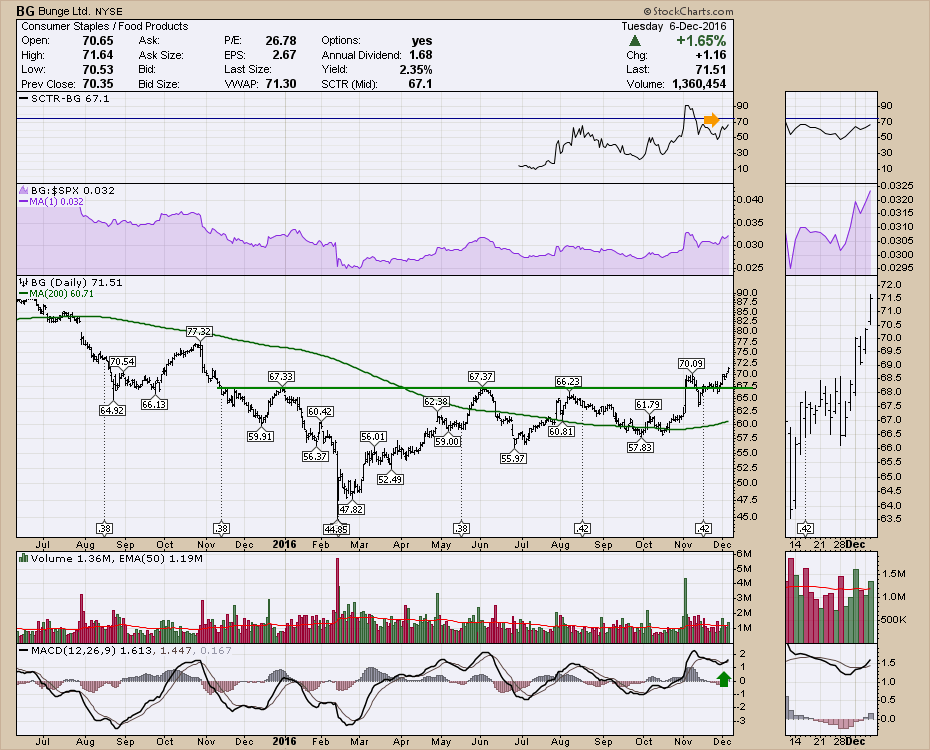Click the Chg value +1.16
Viewport: 930px width, 750px height.
[x=711, y=55]
